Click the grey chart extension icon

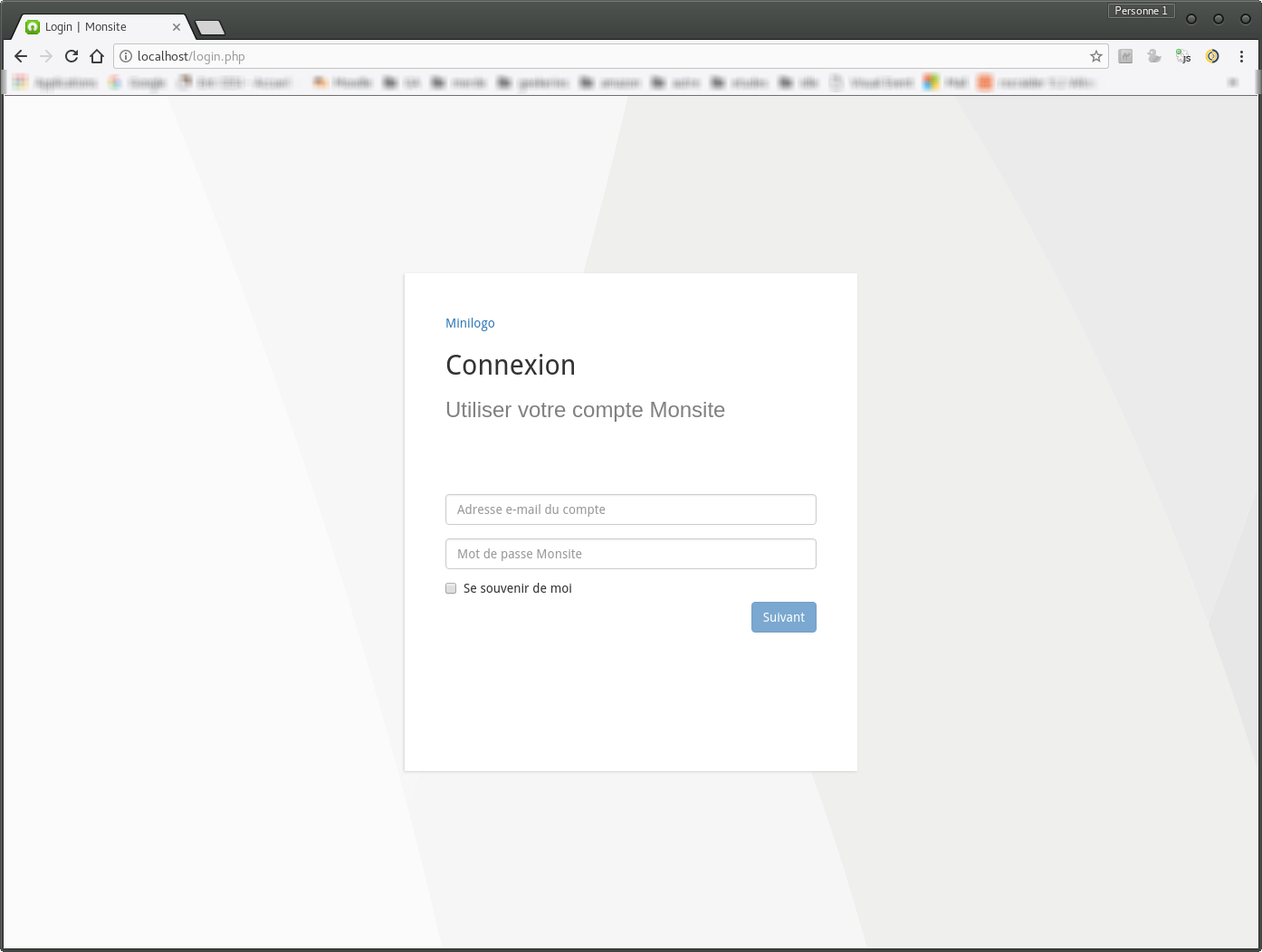[1125, 56]
